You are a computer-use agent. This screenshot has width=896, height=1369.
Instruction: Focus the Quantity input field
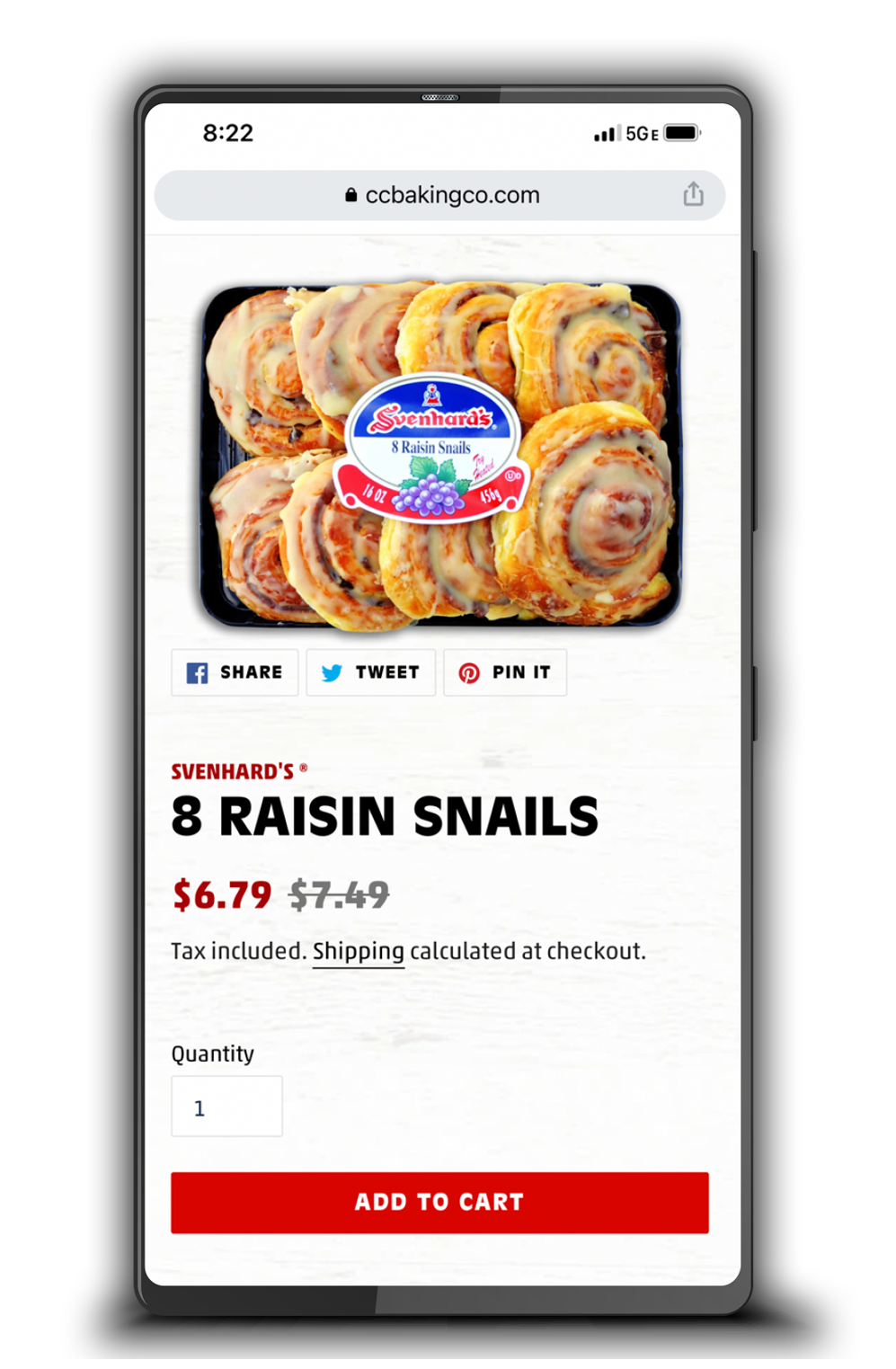[x=226, y=1107]
